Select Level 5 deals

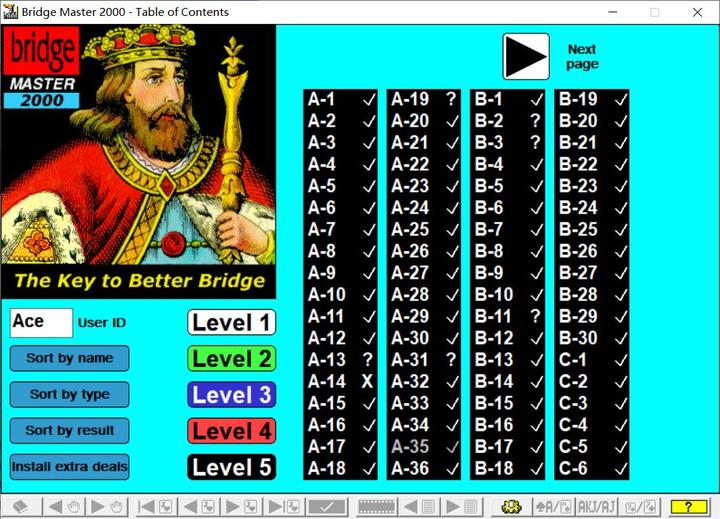(x=231, y=467)
